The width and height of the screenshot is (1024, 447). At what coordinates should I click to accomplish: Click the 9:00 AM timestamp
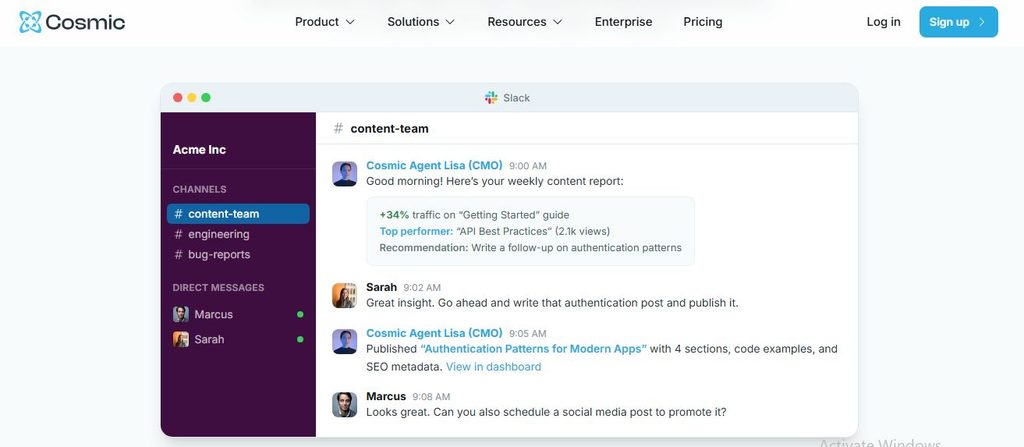(x=528, y=166)
